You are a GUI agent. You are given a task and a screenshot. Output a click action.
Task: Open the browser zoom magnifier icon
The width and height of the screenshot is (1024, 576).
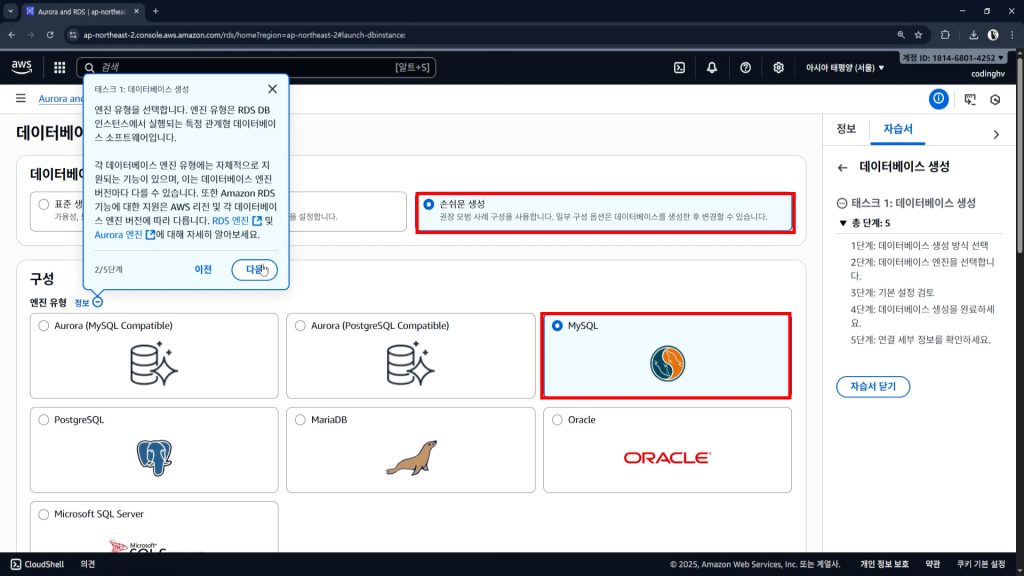(x=901, y=35)
